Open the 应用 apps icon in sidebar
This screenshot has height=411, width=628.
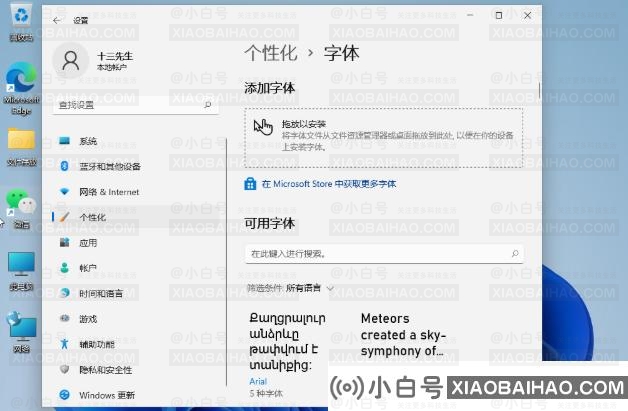(x=64, y=242)
